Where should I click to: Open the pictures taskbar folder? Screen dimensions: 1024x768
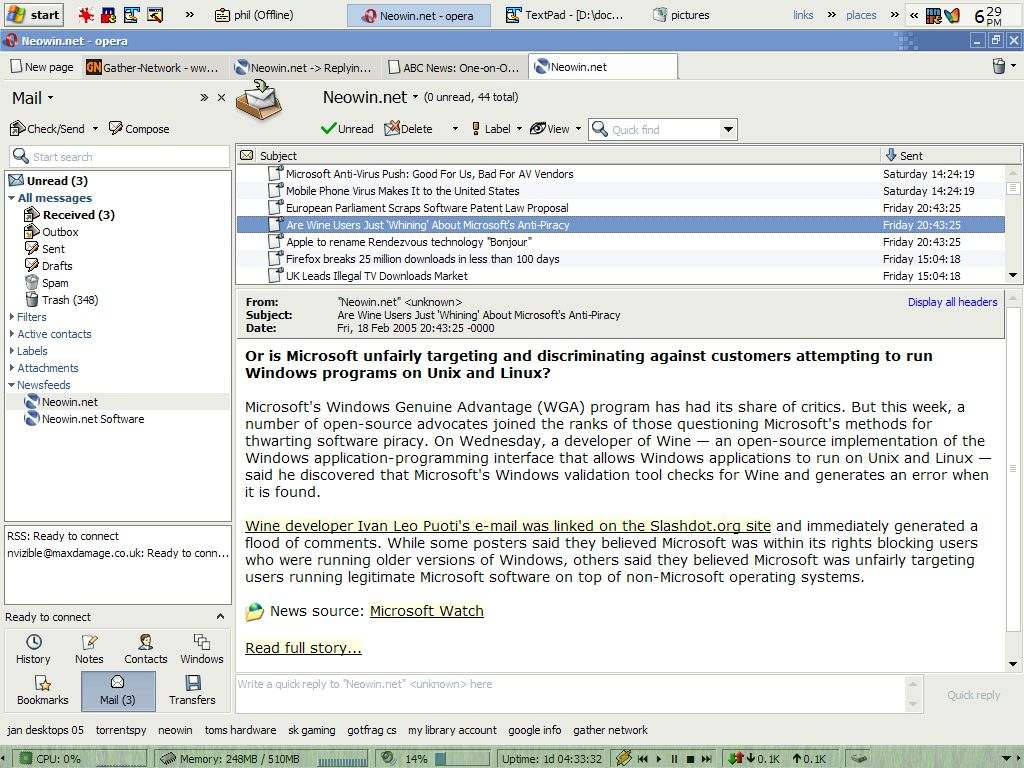[x=682, y=14]
